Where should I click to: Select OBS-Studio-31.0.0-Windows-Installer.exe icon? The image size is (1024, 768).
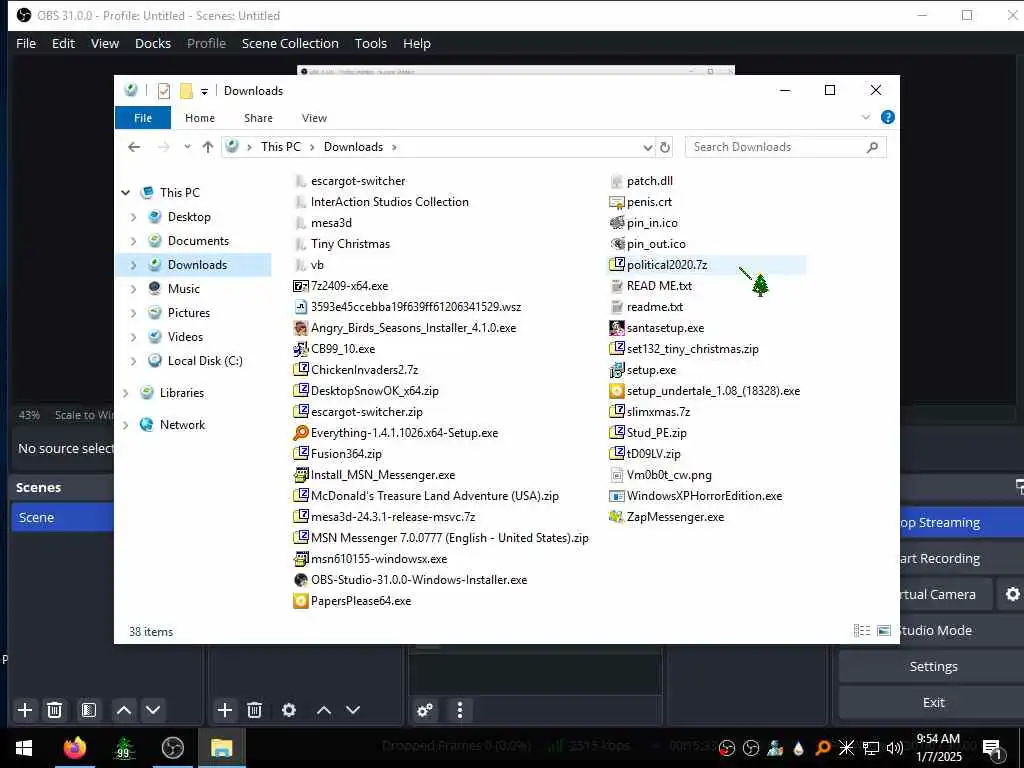point(300,580)
